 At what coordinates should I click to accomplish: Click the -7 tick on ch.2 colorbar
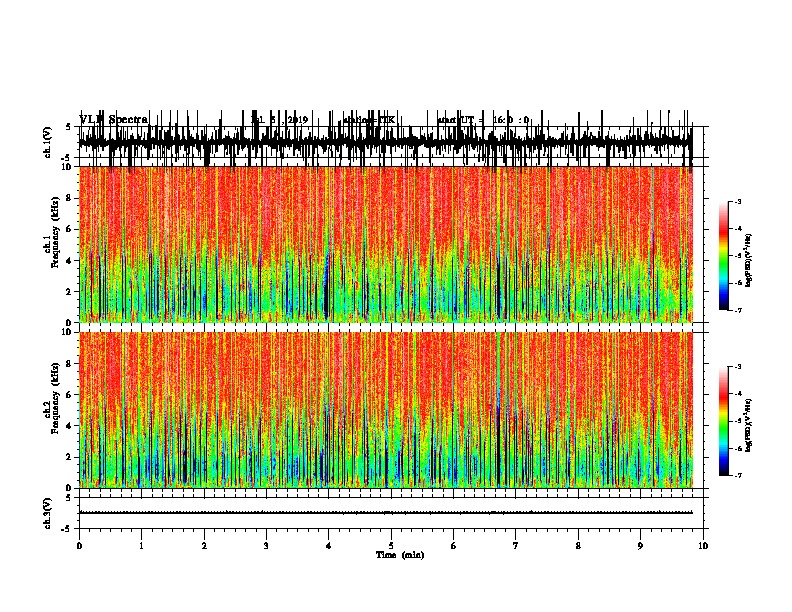click(x=738, y=475)
